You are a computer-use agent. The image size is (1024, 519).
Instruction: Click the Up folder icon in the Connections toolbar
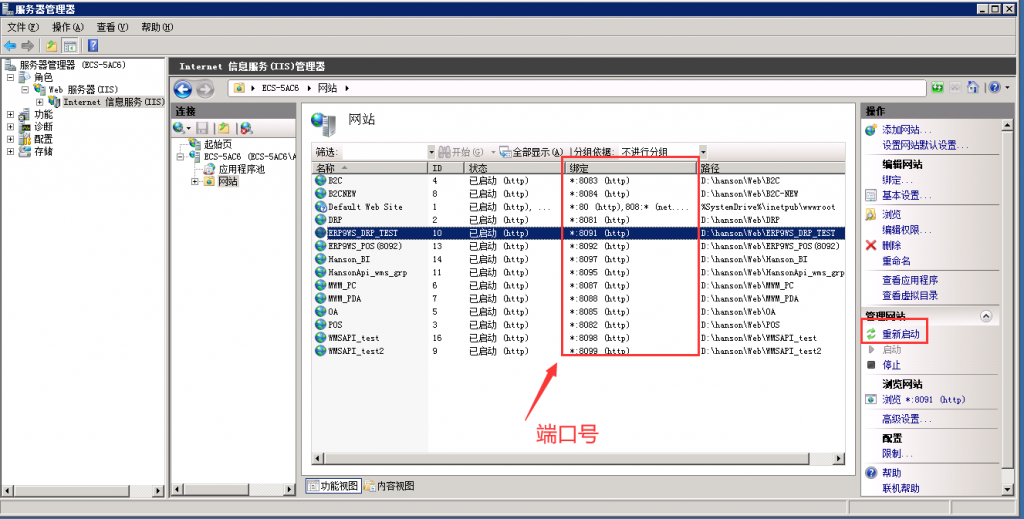224,128
